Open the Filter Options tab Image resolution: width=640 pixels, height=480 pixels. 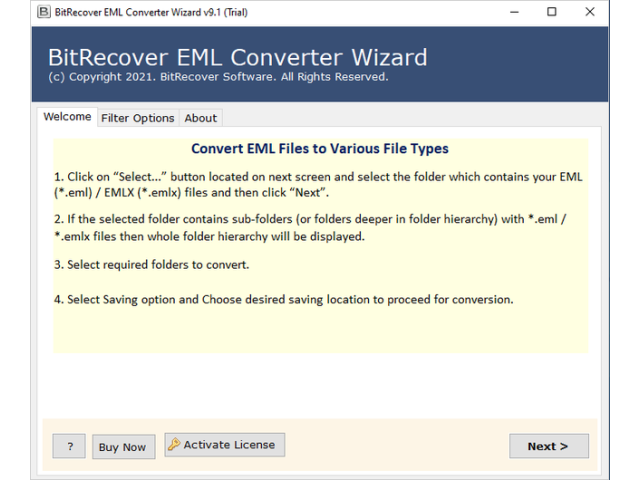tap(138, 118)
